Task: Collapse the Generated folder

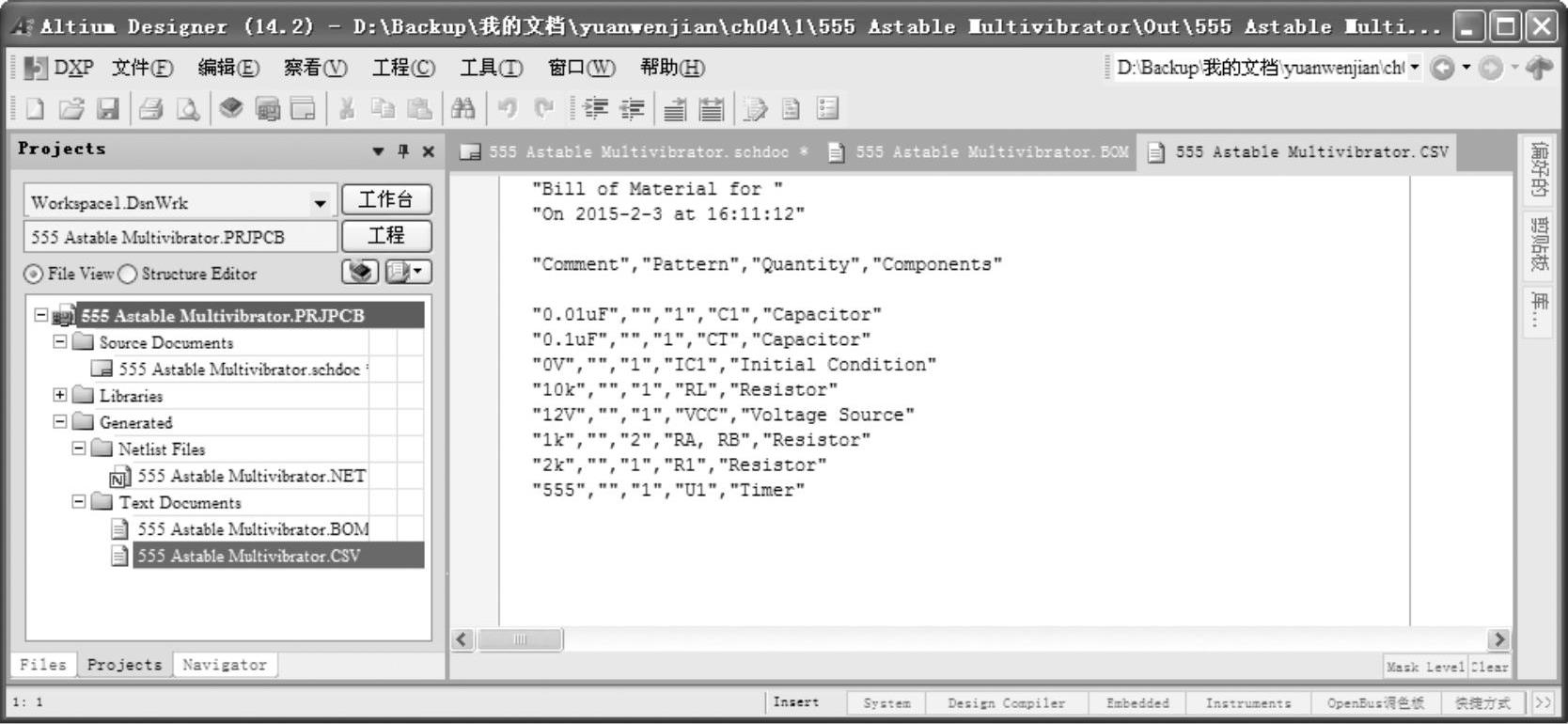Action: [x=60, y=422]
